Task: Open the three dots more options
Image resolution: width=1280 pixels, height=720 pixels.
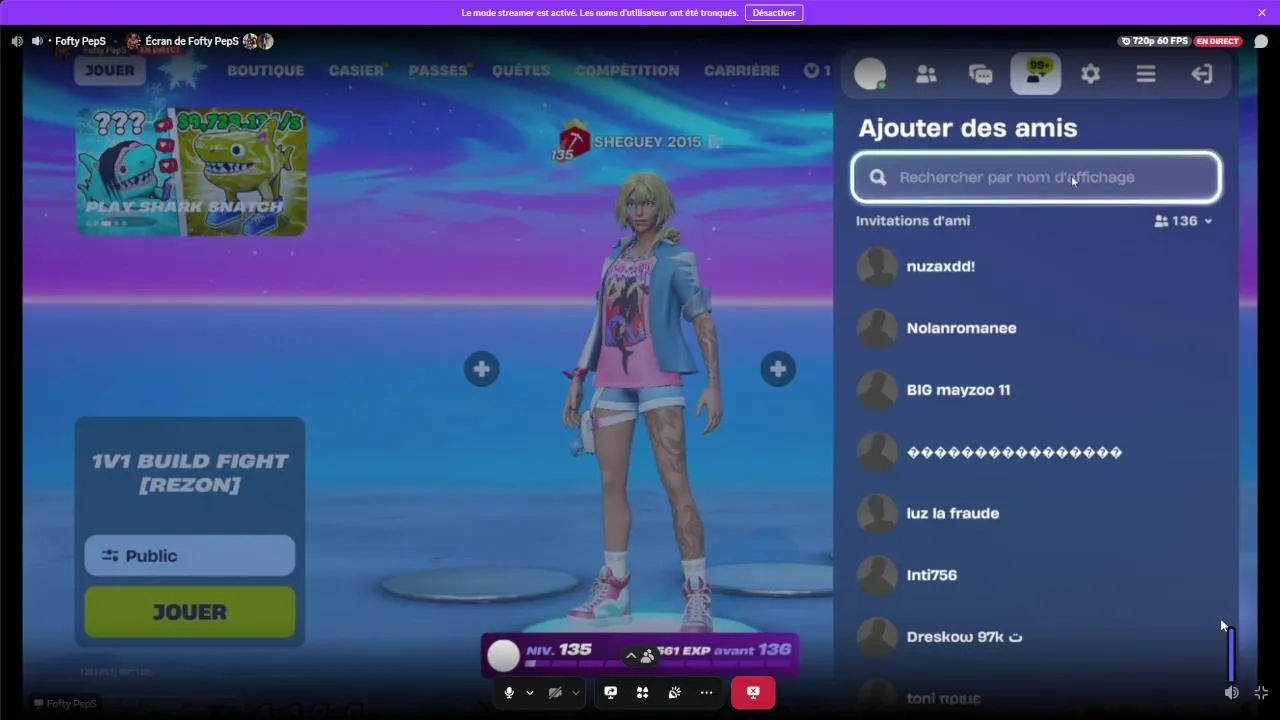Action: 706,692
